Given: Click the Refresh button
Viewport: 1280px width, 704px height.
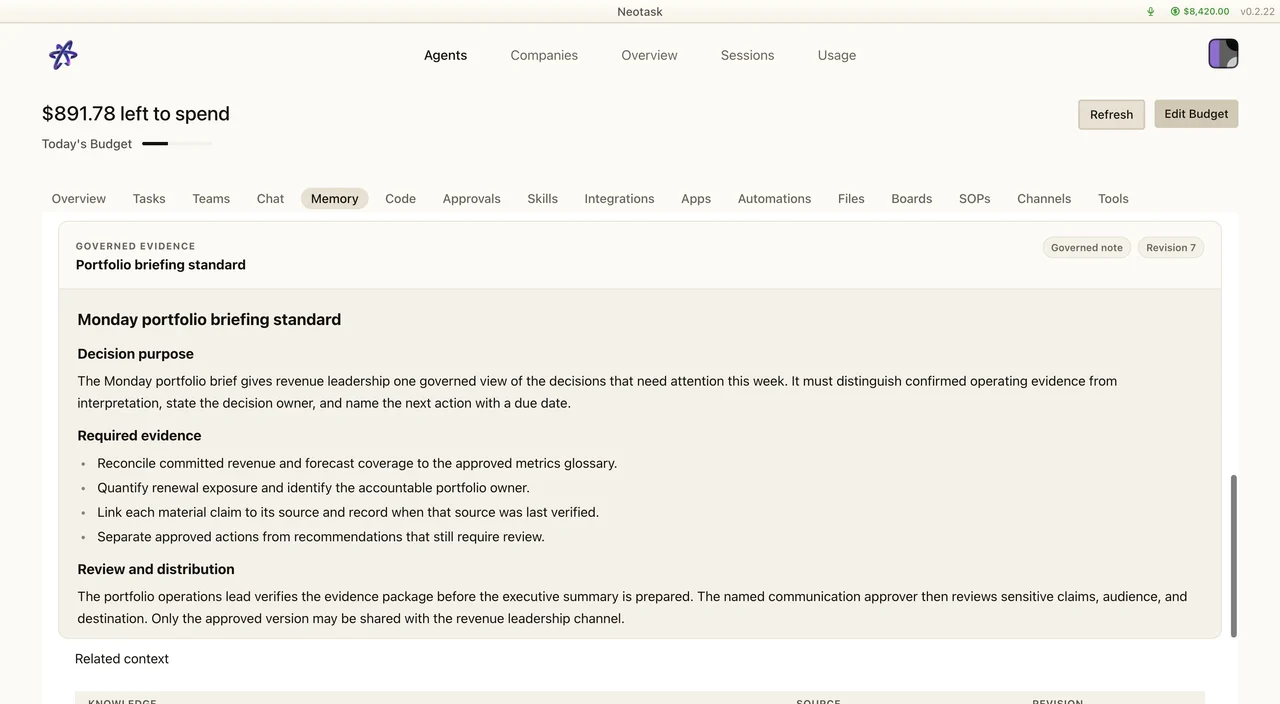Looking at the screenshot, I should pyautogui.click(x=1111, y=114).
